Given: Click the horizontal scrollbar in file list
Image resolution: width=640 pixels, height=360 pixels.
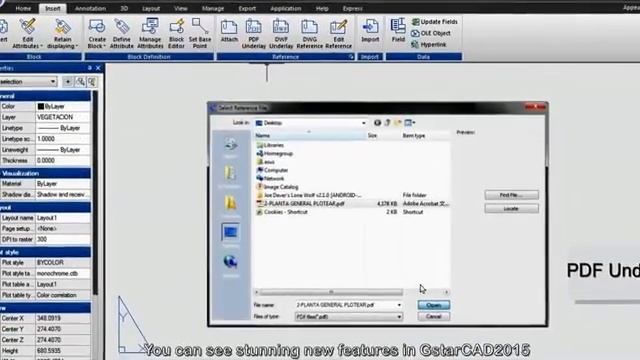Looking at the screenshot, I should [331, 292].
